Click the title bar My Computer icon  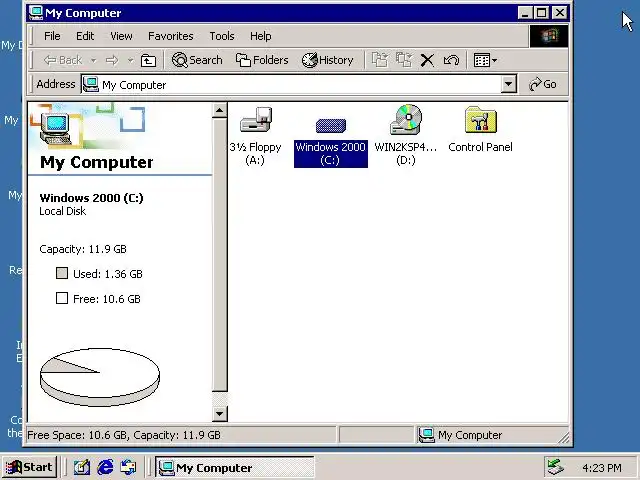click(x=36, y=13)
